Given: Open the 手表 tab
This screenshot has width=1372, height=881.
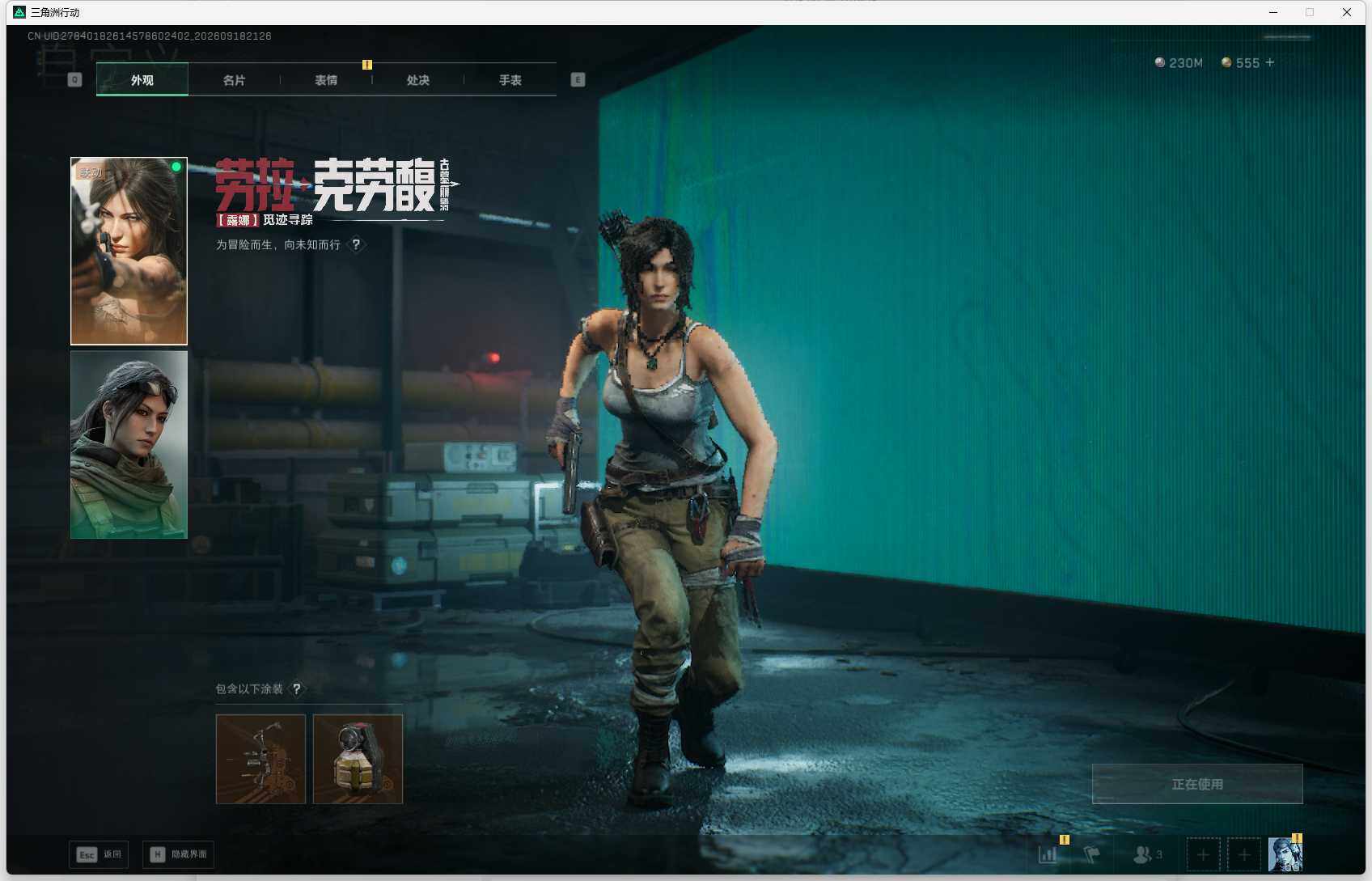Looking at the screenshot, I should pyautogui.click(x=510, y=79).
